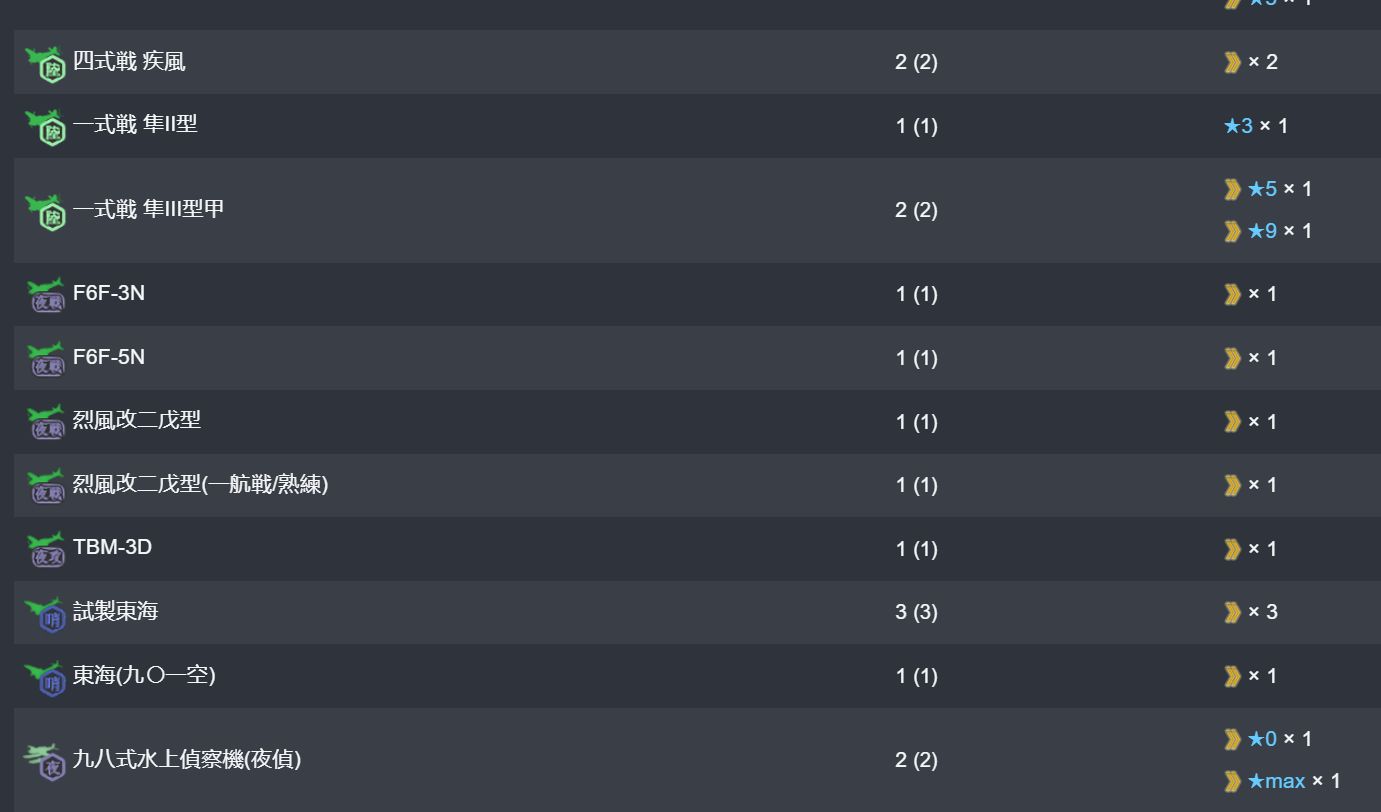
Task: Click the patrol plane icon beside 試製東海
Action: point(45,614)
